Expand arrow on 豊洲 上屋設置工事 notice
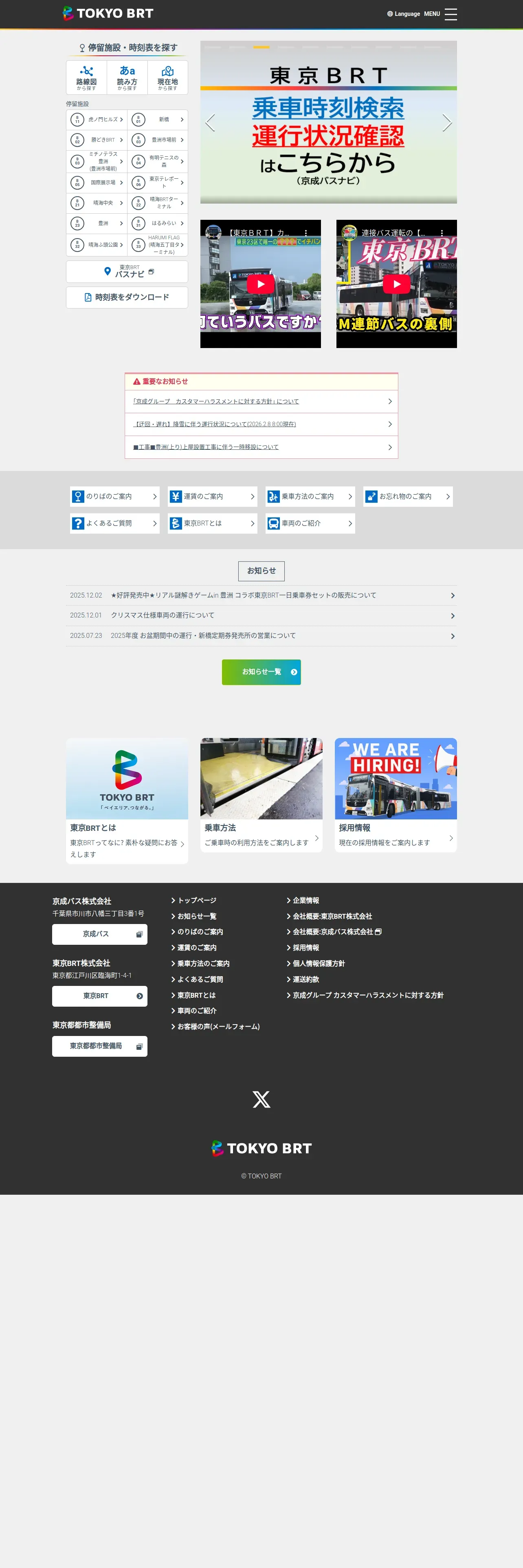This screenshot has width=523, height=1568. click(390, 447)
